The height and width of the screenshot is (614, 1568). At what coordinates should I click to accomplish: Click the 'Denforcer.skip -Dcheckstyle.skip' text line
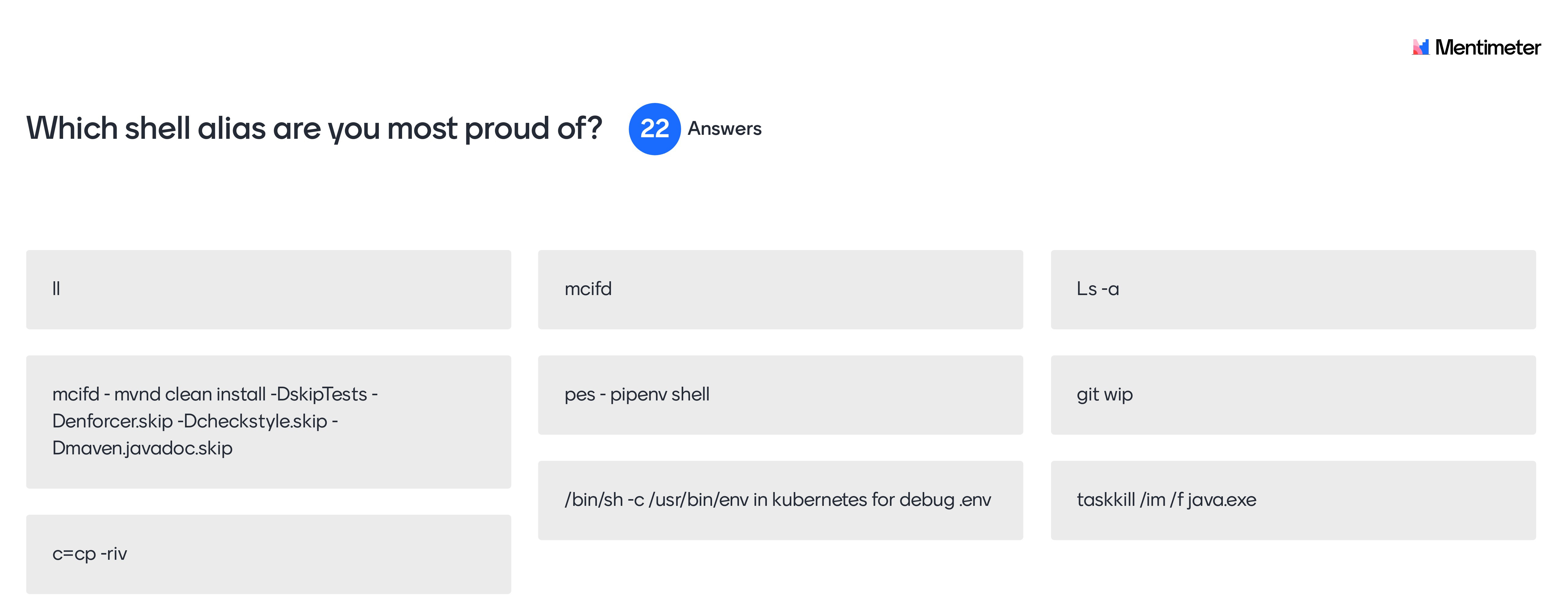pos(195,421)
